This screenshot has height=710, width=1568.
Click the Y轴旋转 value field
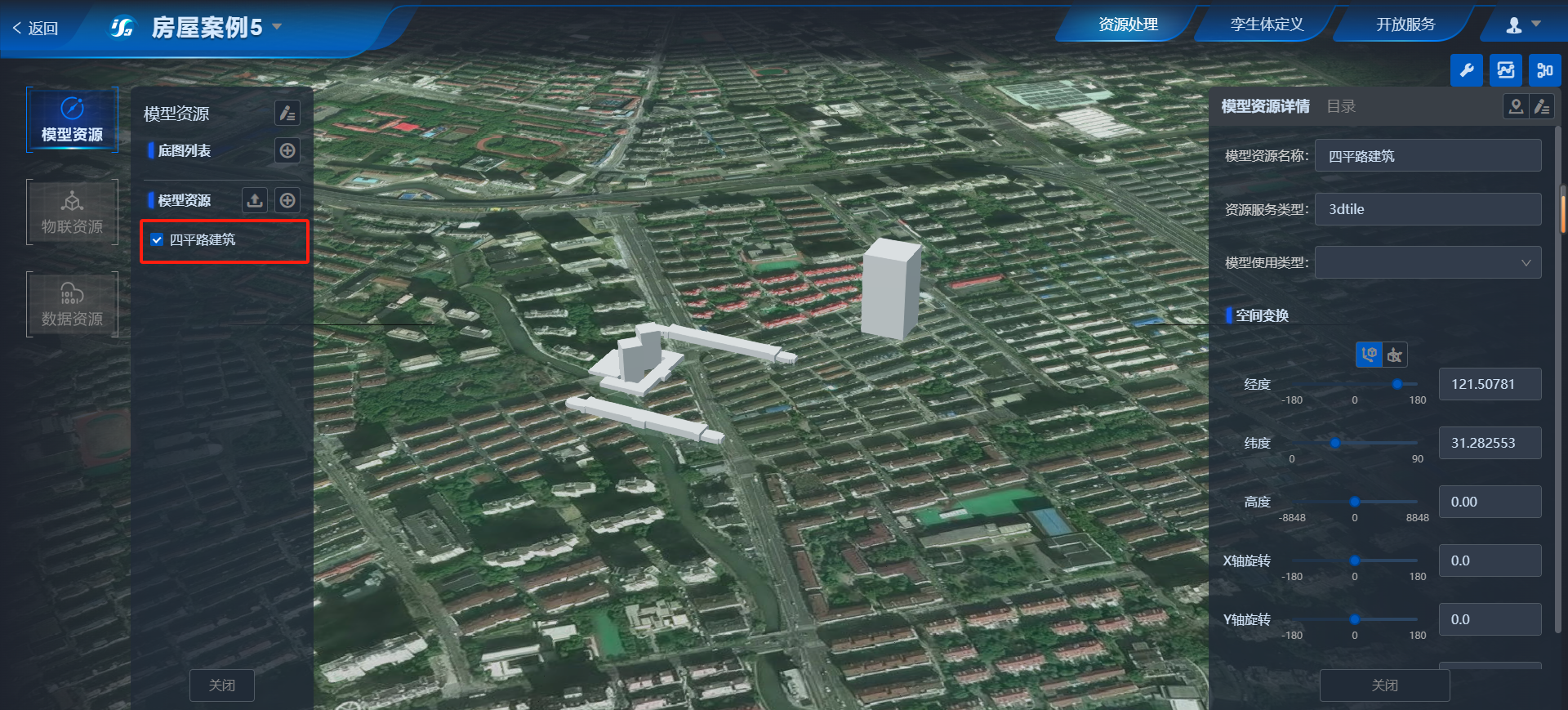point(1490,619)
